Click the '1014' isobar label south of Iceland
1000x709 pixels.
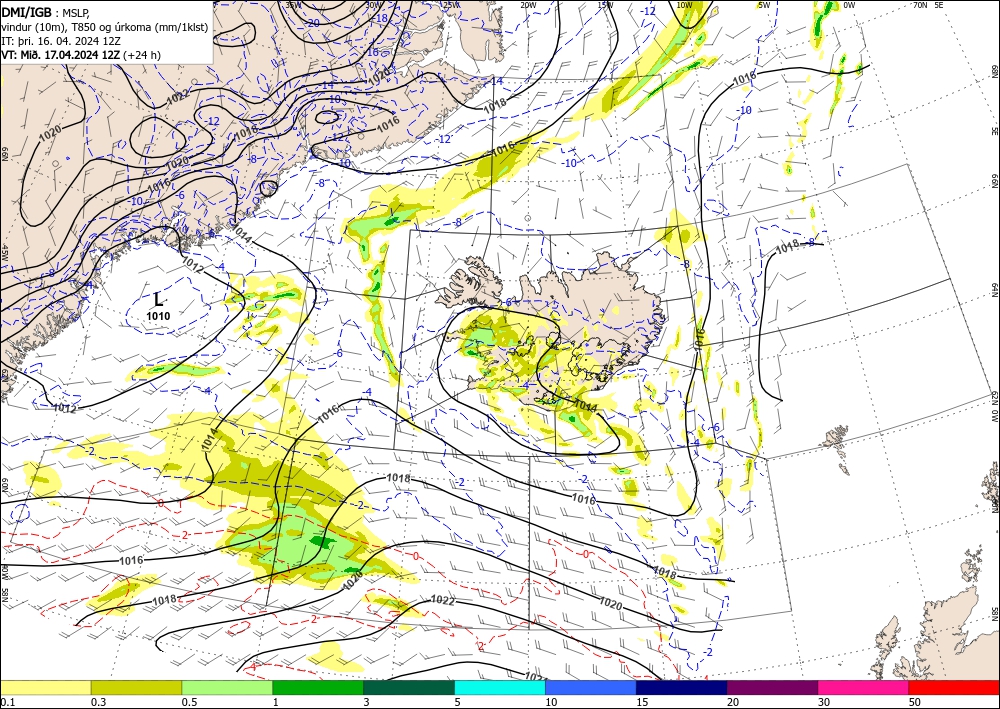(x=584, y=404)
